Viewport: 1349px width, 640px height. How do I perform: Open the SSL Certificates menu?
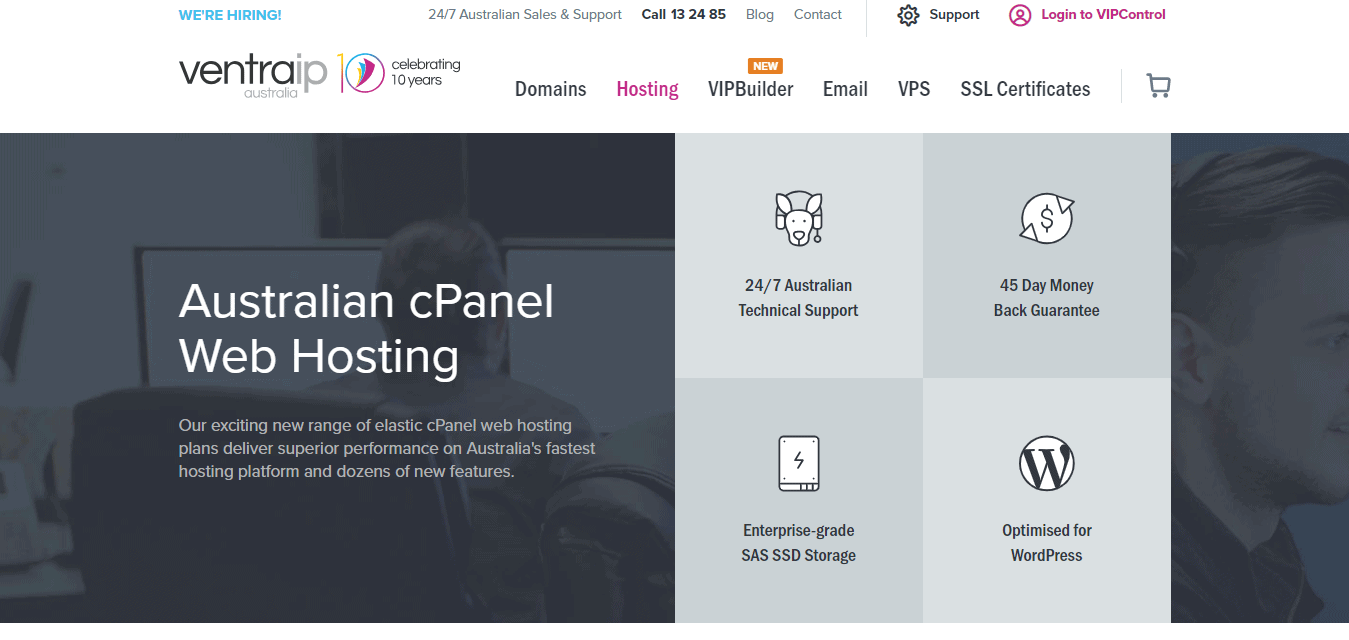coord(1025,89)
